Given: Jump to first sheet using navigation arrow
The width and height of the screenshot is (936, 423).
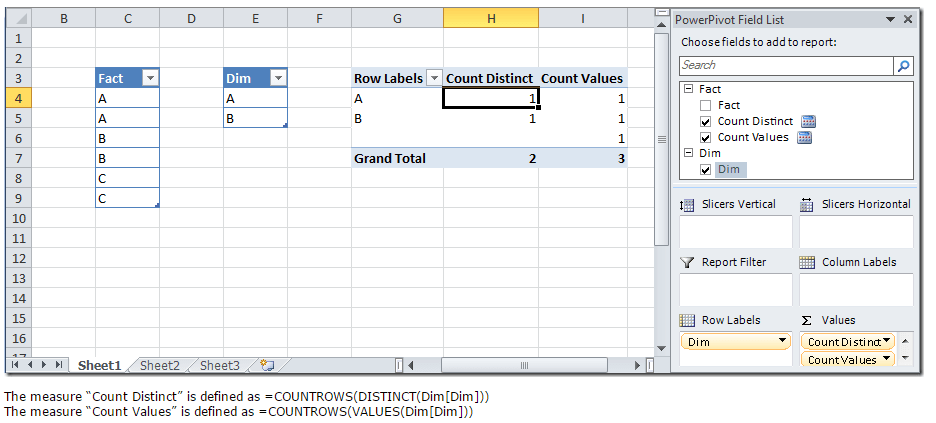Looking at the screenshot, I should click(16, 366).
